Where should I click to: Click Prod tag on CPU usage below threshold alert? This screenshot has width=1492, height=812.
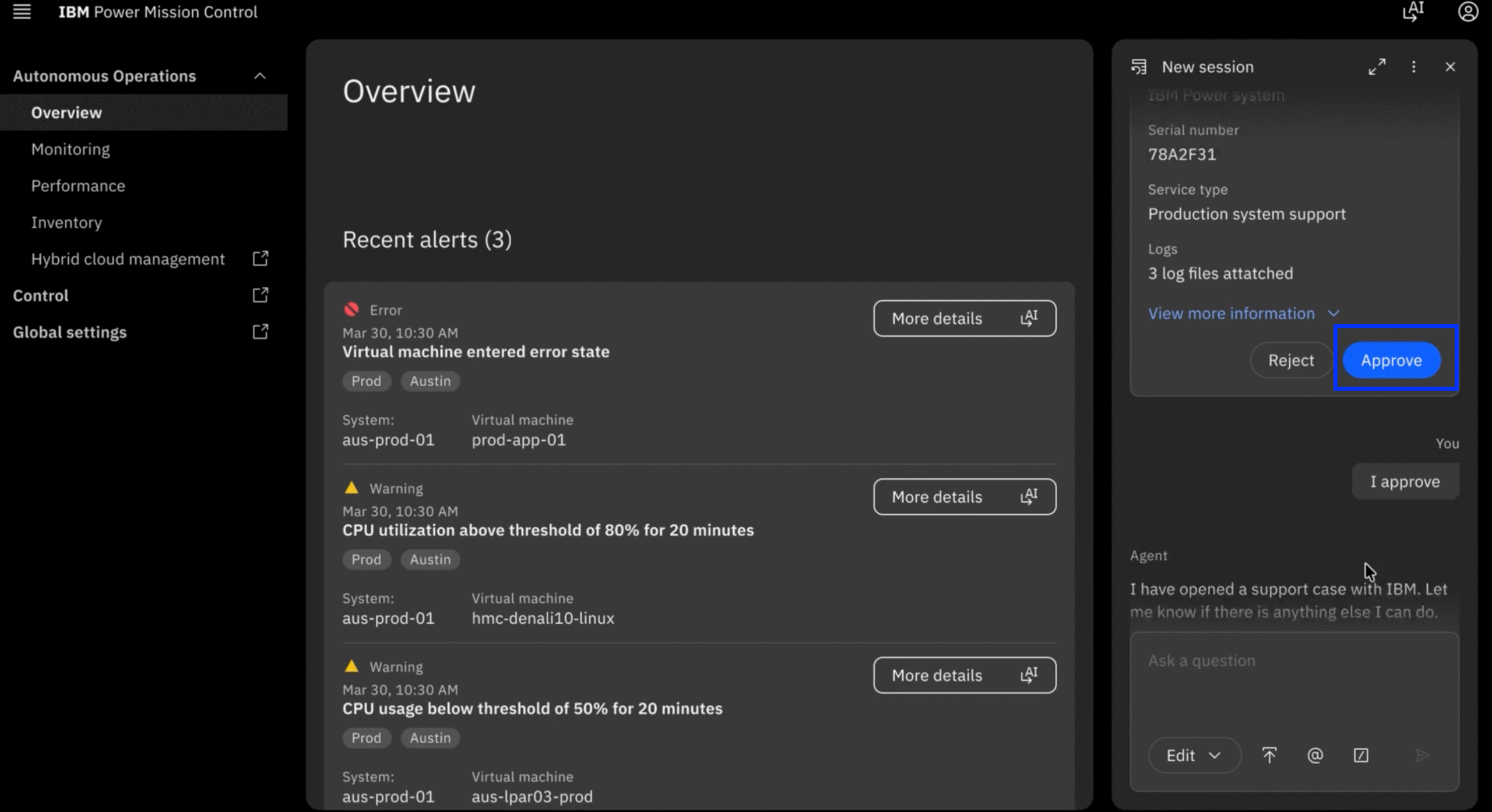[x=366, y=737]
